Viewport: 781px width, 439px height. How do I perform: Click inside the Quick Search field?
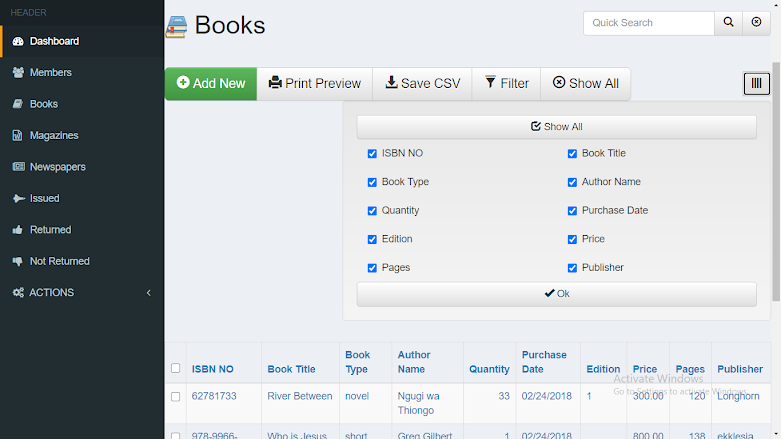pos(649,23)
